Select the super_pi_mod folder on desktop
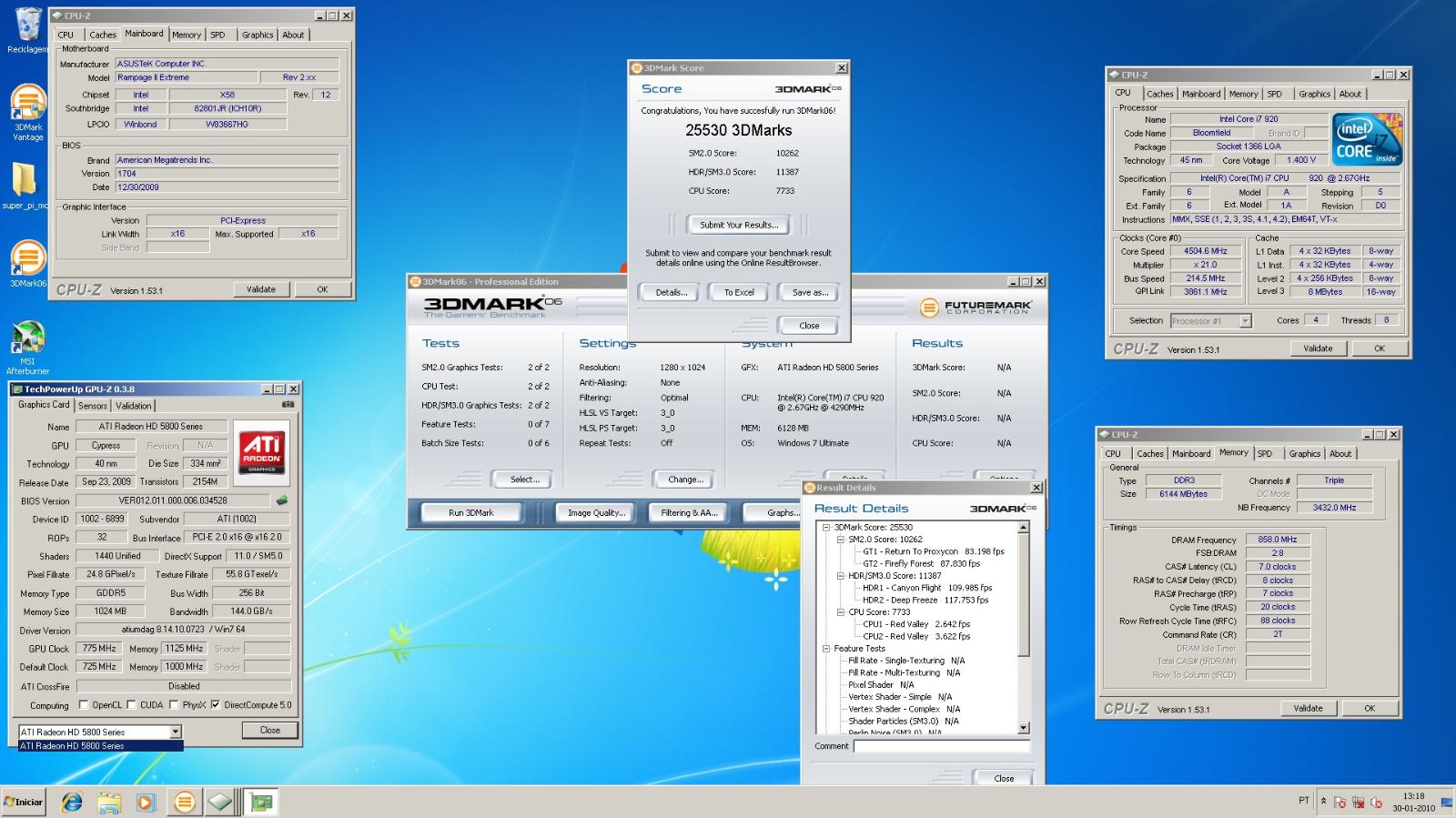Viewport: 1456px width, 818px height. (x=25, y=186)
